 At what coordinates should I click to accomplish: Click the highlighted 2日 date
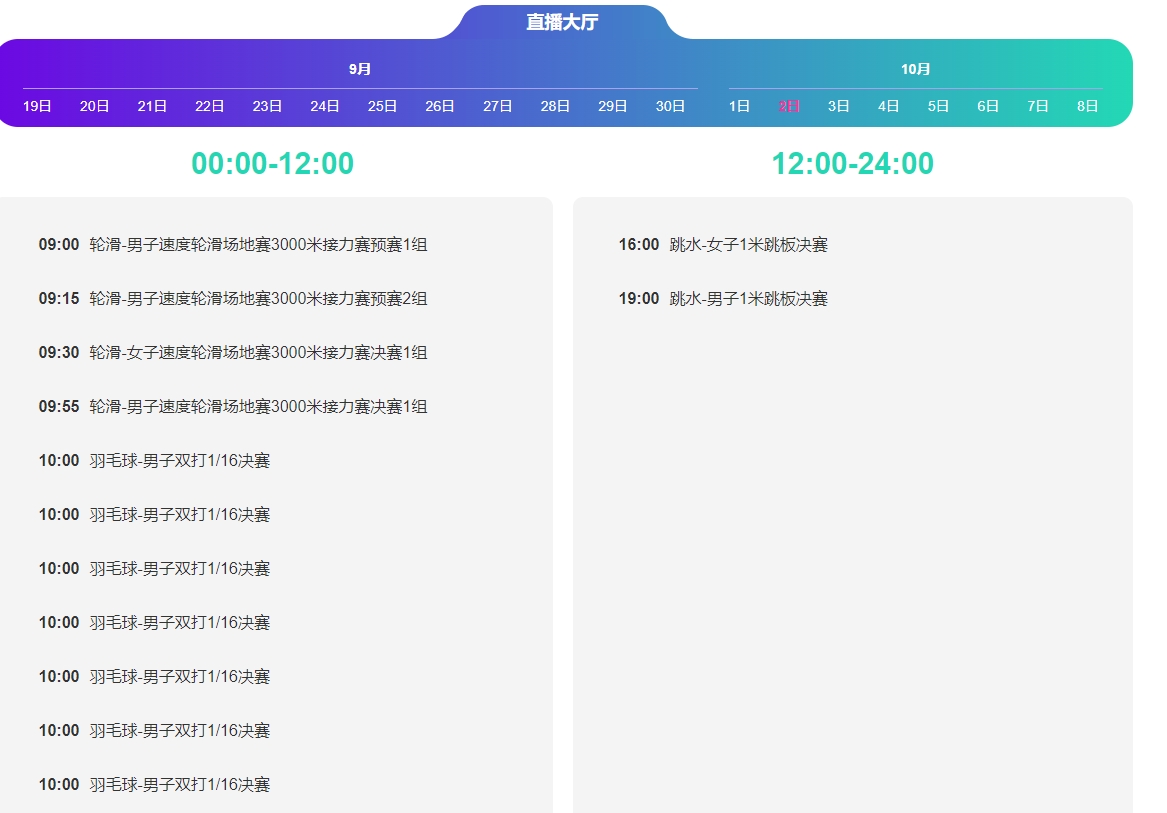coord(789,106)
